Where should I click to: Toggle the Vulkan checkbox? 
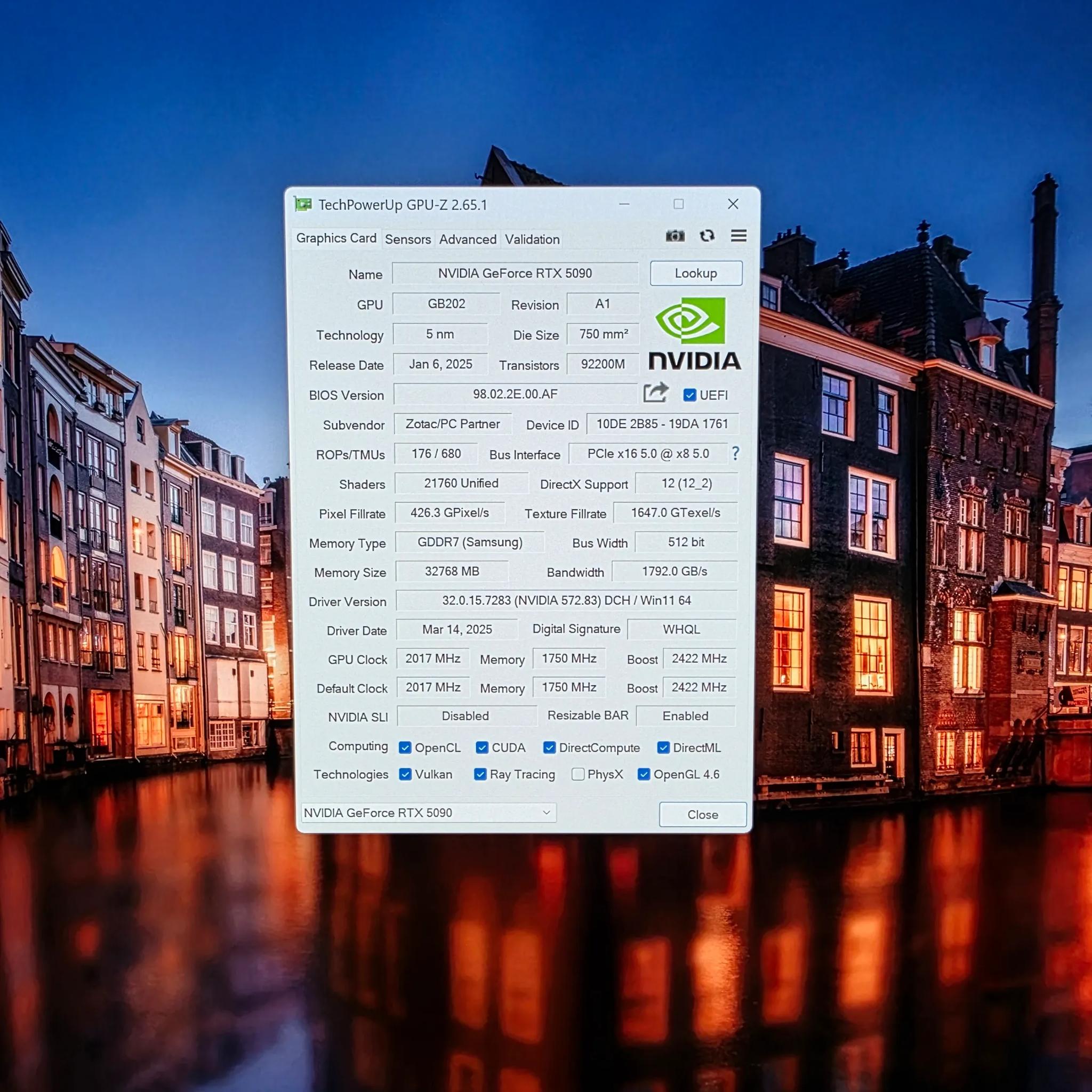(405, 774)
